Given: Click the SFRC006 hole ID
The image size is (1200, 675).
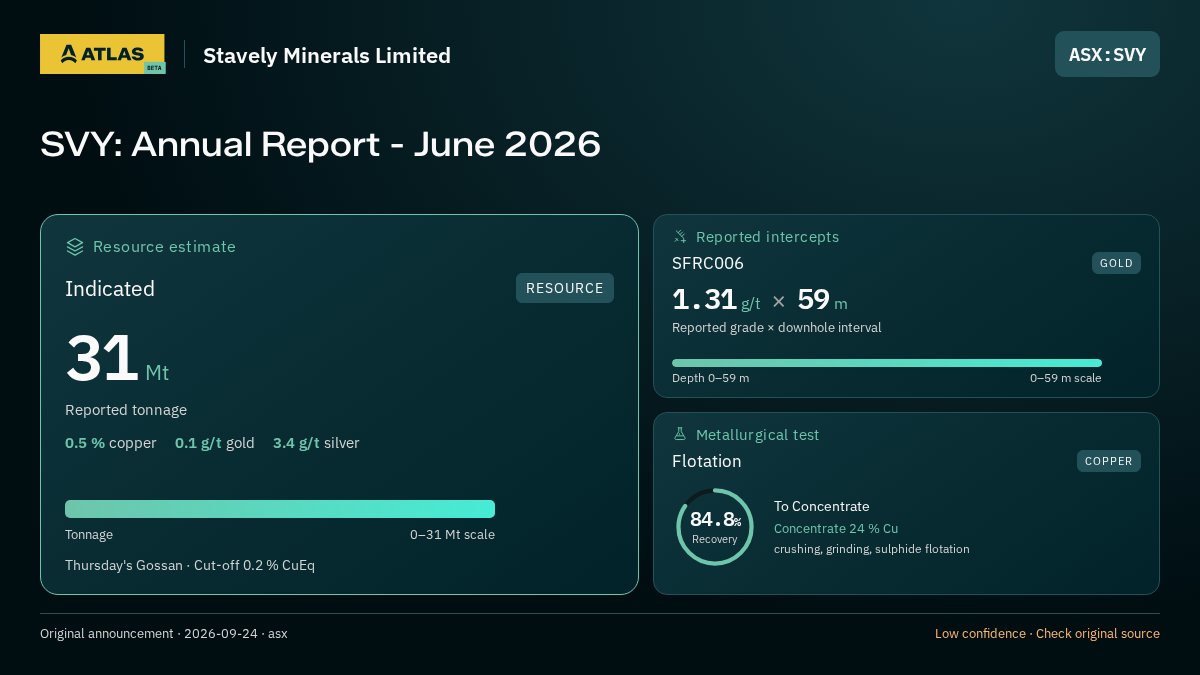Looking at the screenshot, I should coord(708,263).
